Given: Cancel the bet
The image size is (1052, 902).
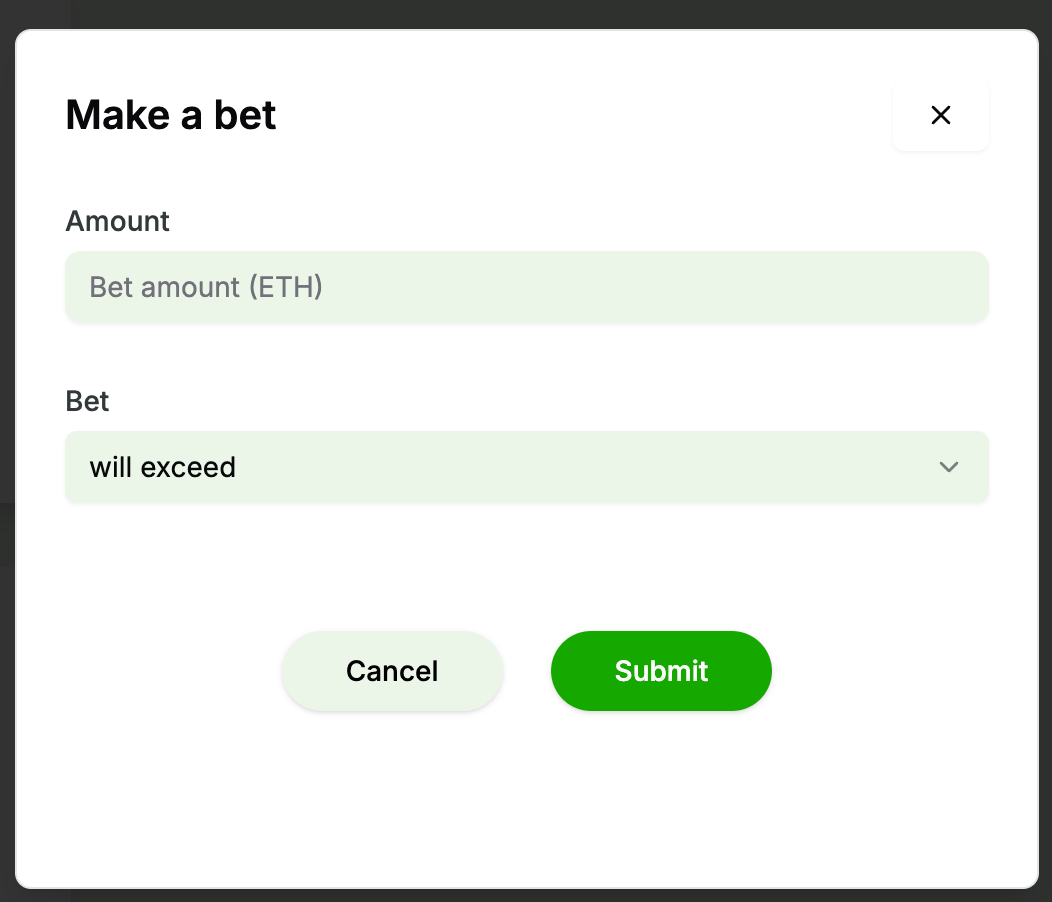Looking at the screenshot, I should pyautogui.click(x=392, y=670).
